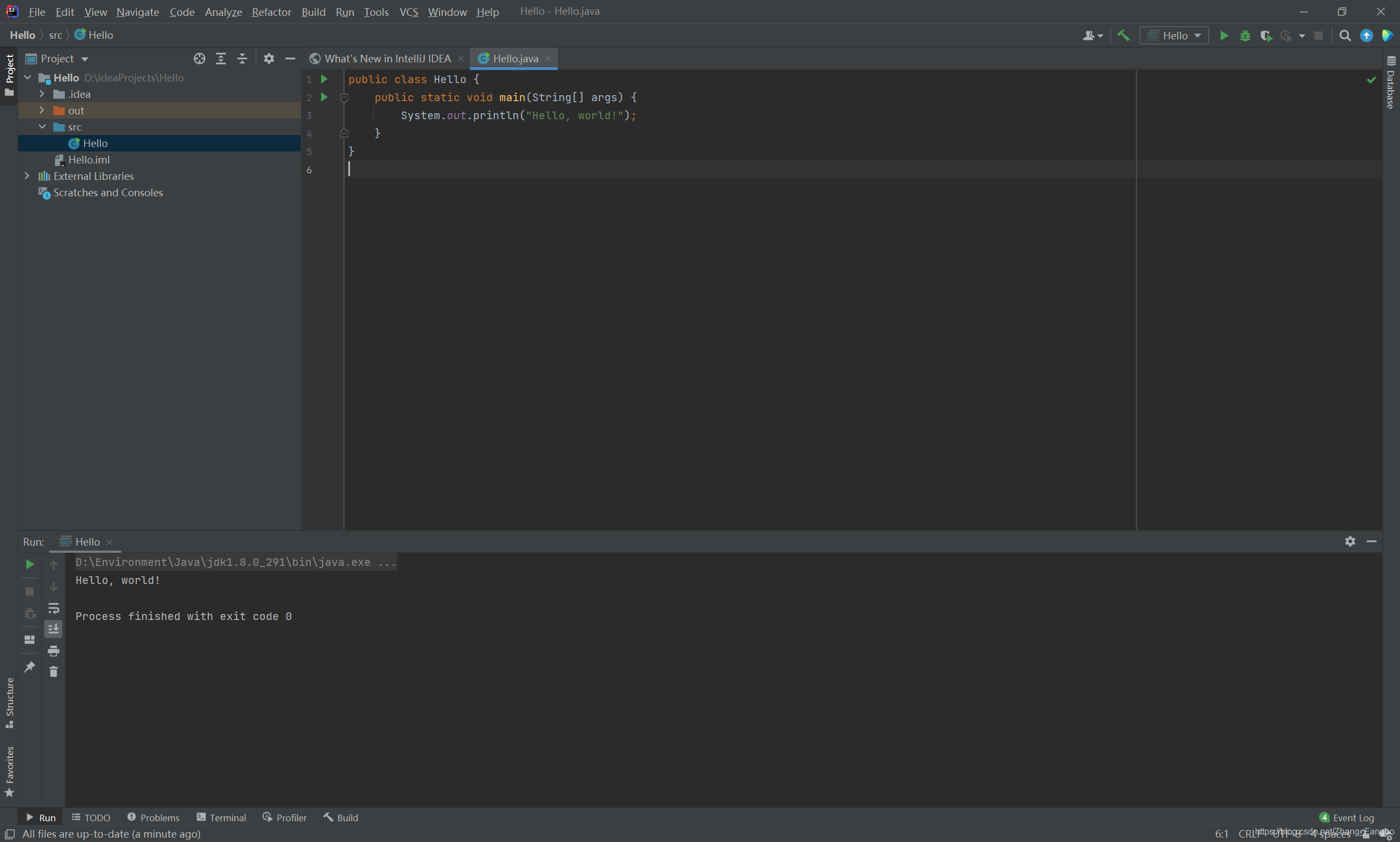The image size is (1400, 842).
Task: Hide the Run tool window
Action: (1372, 541)
